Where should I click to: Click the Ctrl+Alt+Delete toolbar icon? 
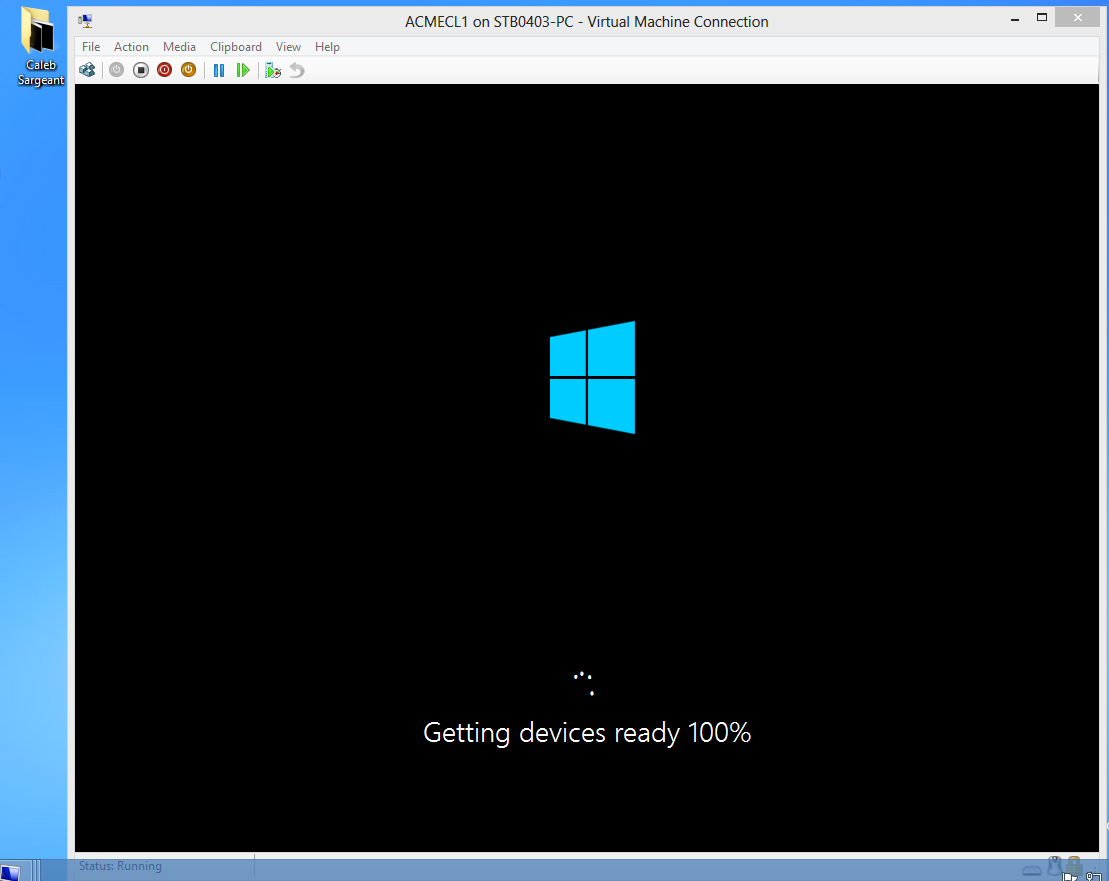pyautogui.click(x=87, y=70)
